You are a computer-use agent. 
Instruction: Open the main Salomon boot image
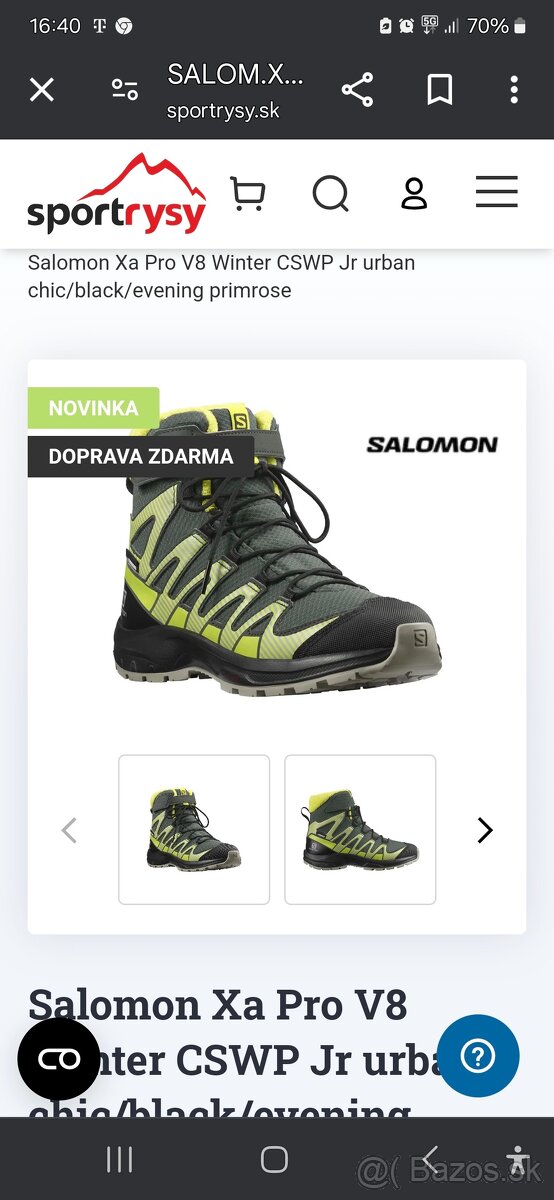click(x=277, y=550)
